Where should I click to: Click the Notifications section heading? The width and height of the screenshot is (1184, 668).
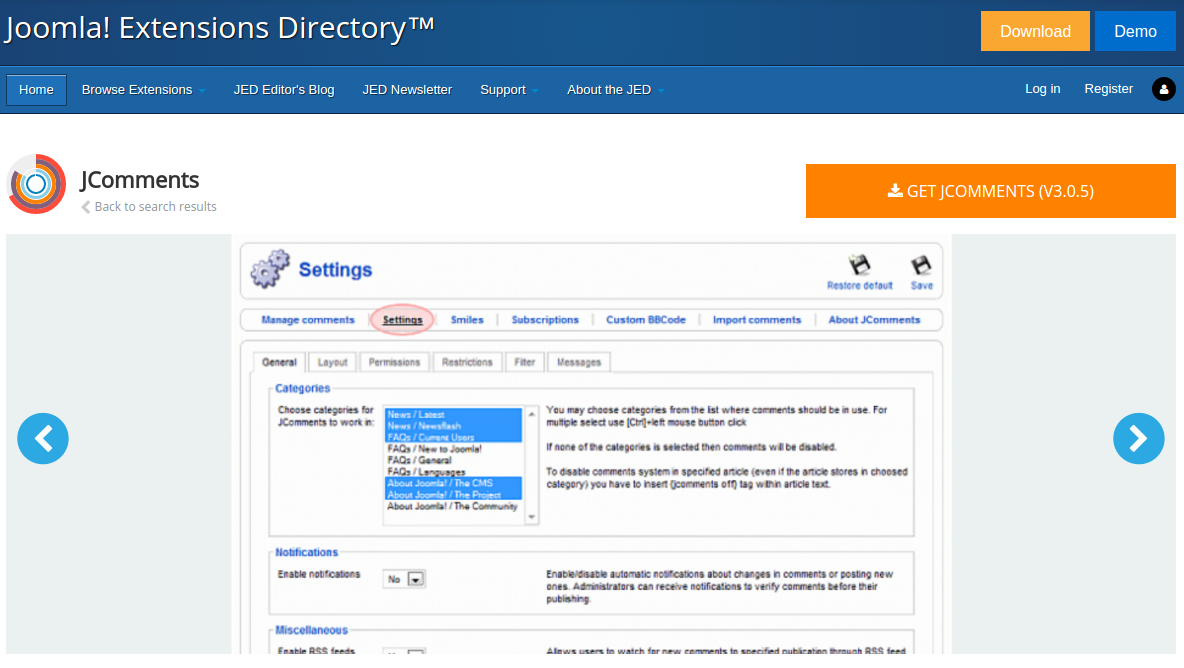click(307, 553)
